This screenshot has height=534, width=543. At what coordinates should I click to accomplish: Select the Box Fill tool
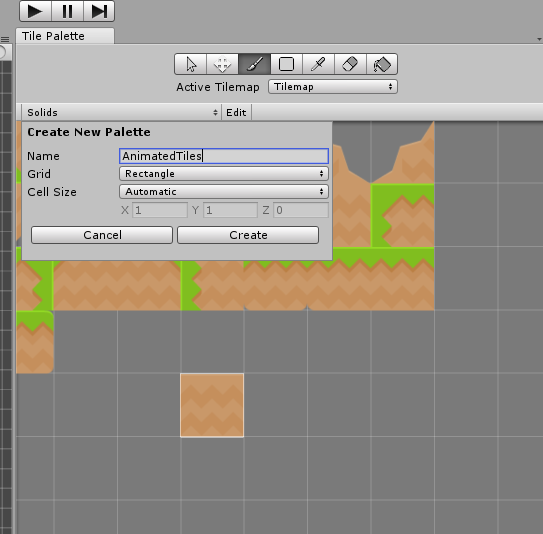[x=286, y=64]
